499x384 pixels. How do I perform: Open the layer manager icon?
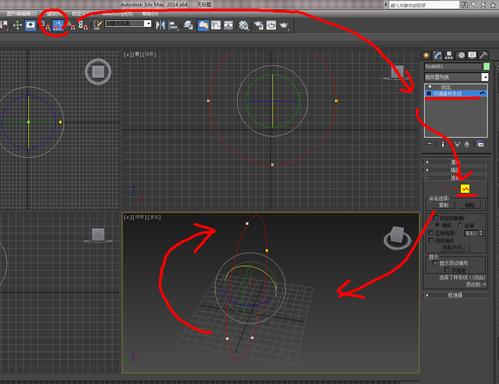[188, 25]
